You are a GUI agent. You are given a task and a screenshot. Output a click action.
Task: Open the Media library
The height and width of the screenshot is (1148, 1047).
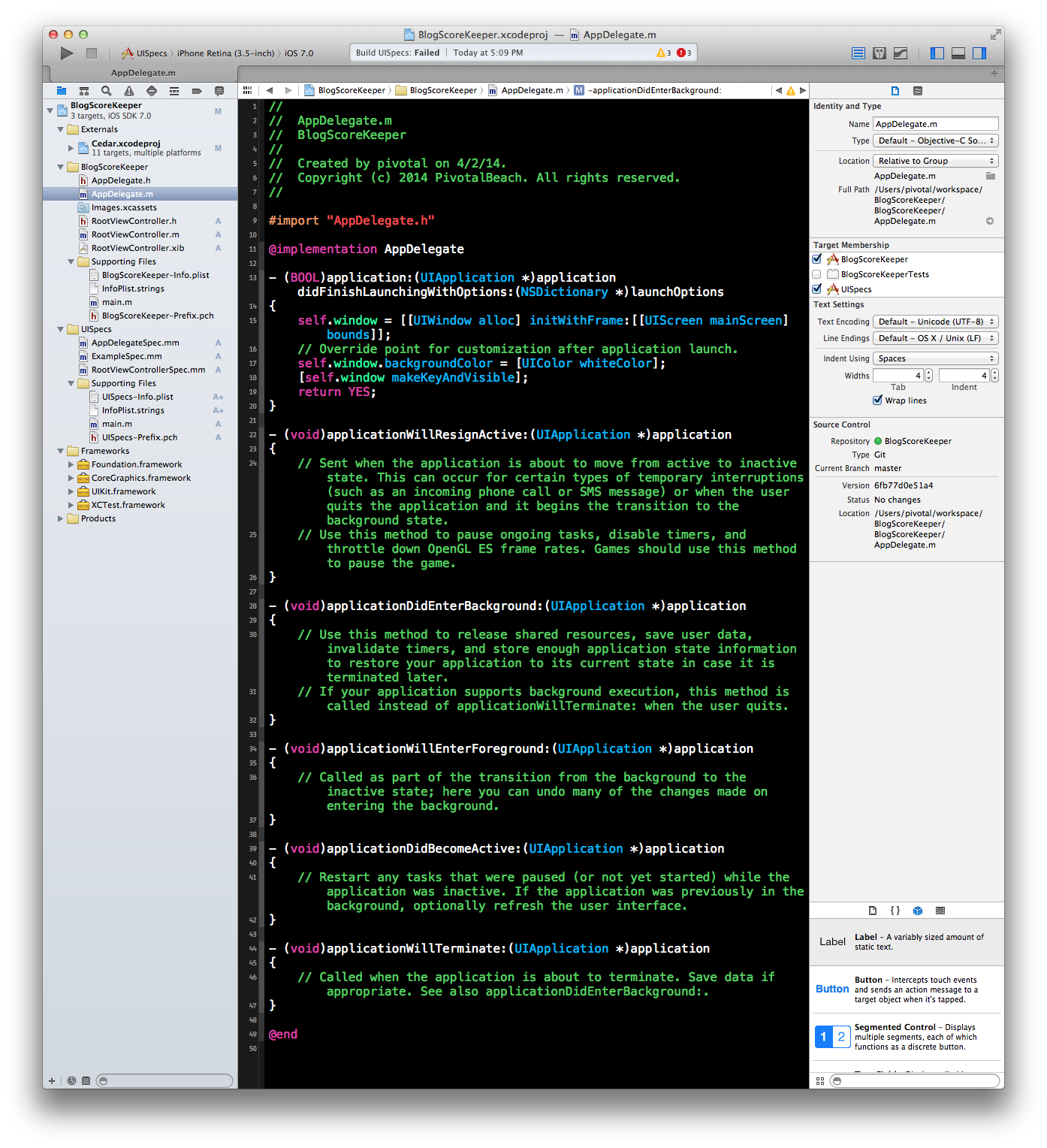(940, 911)
